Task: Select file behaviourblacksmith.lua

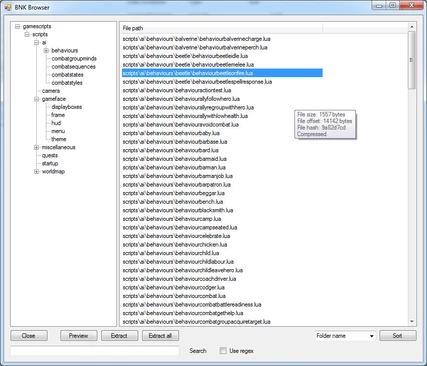Action: coord(178,210)
